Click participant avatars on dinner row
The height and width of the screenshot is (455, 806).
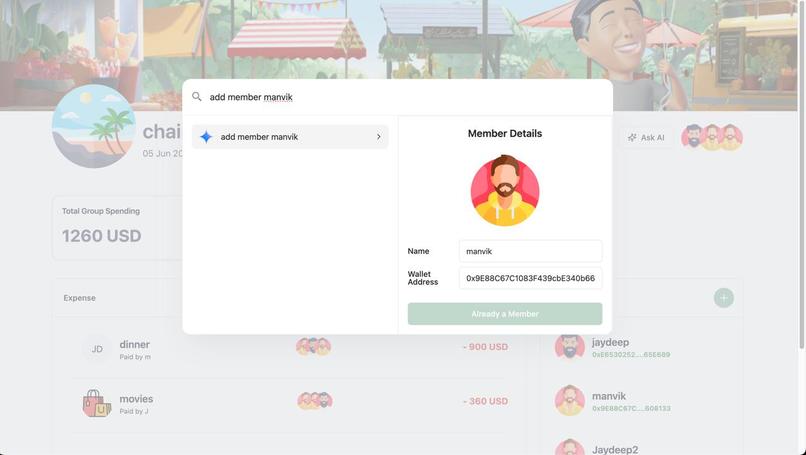pyautogui.click(x=314, y=347)
